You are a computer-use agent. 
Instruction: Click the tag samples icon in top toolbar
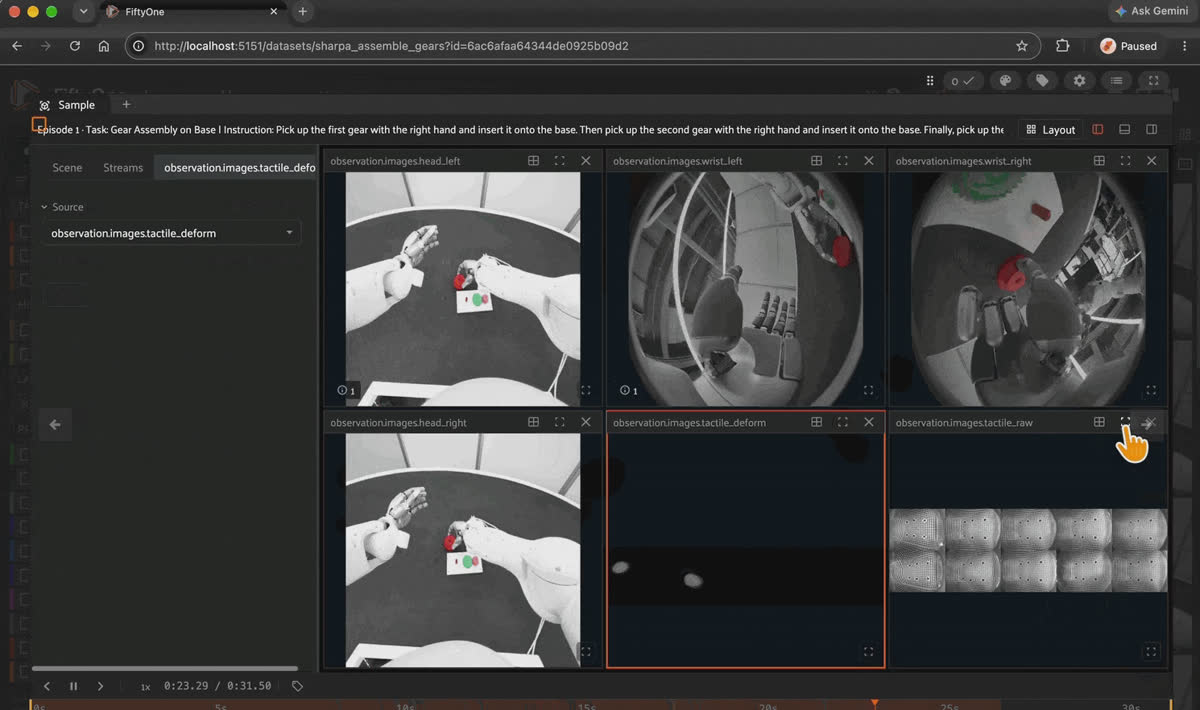coord(1042,81)
